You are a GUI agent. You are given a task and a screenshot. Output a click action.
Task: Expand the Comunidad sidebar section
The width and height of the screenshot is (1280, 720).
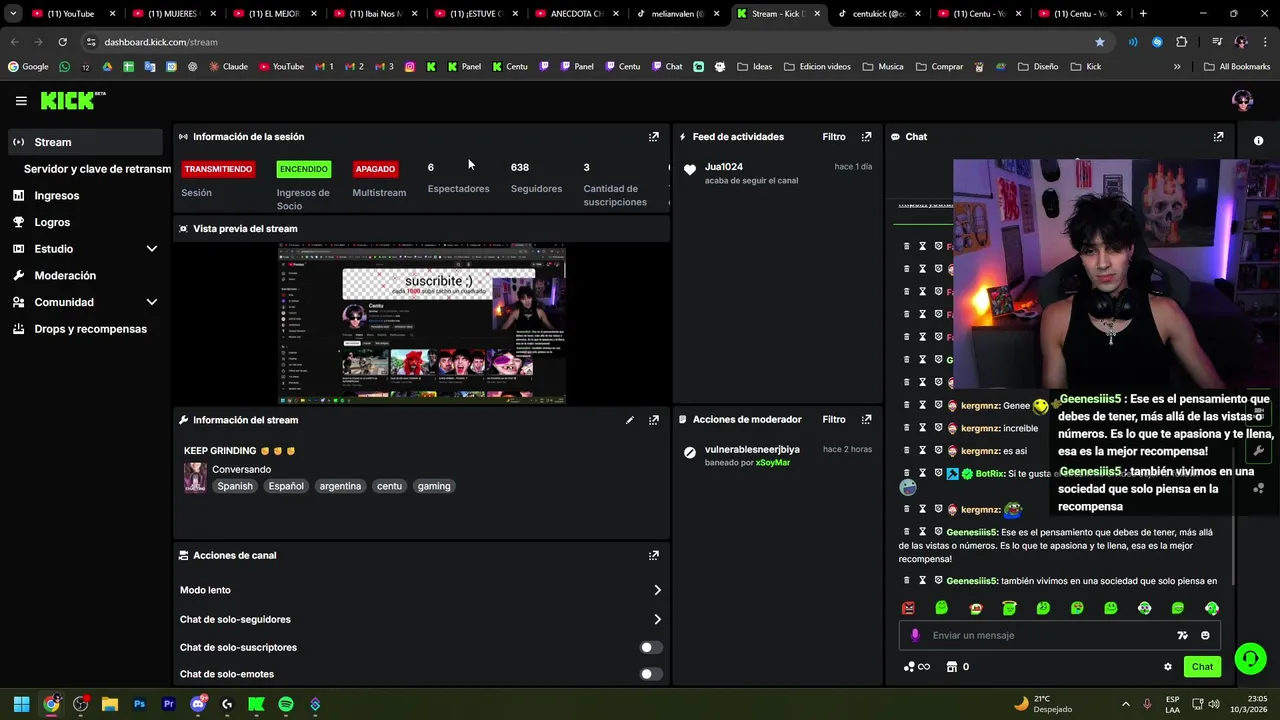tap(152, 302)
